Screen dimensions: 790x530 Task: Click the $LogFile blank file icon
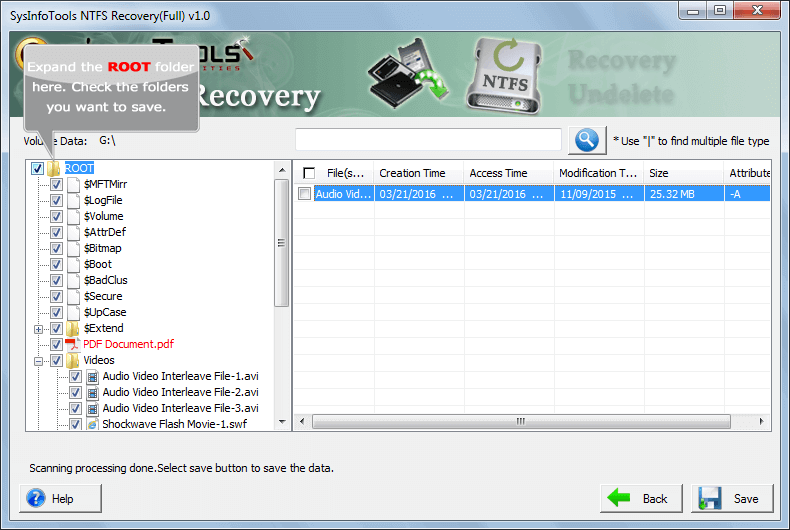tap(74, 201)
